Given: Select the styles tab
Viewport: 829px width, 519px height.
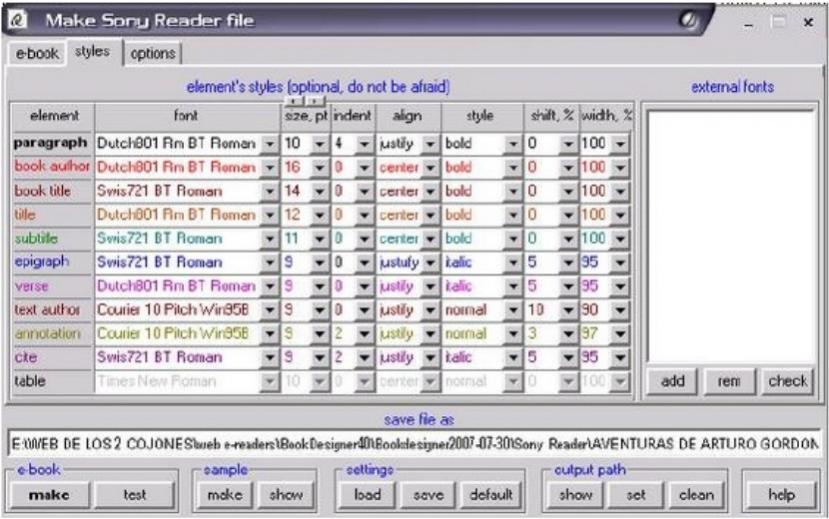Looking at the screenshot, I should pos(93,52).
